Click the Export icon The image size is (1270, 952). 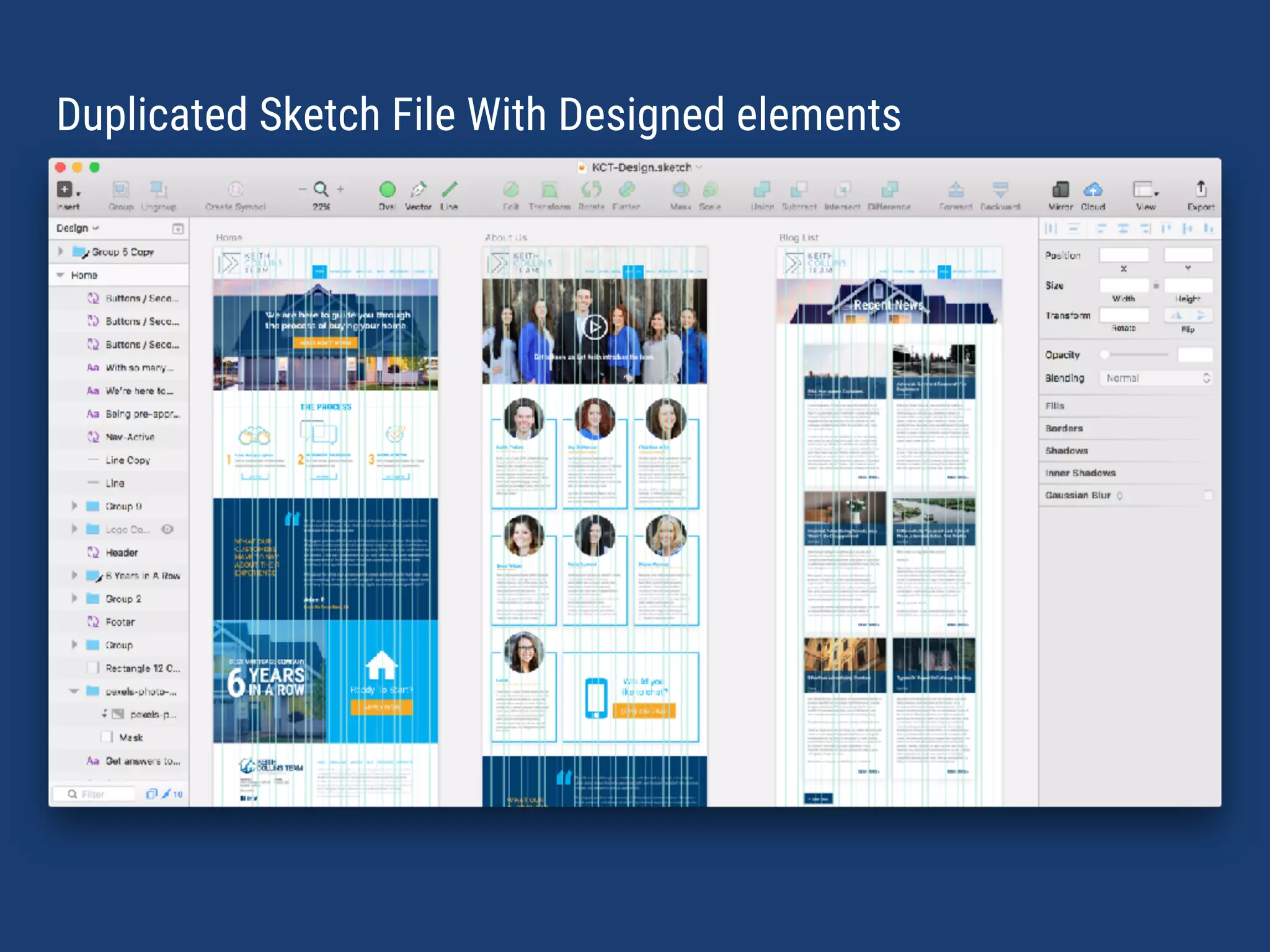(1201, 188)
